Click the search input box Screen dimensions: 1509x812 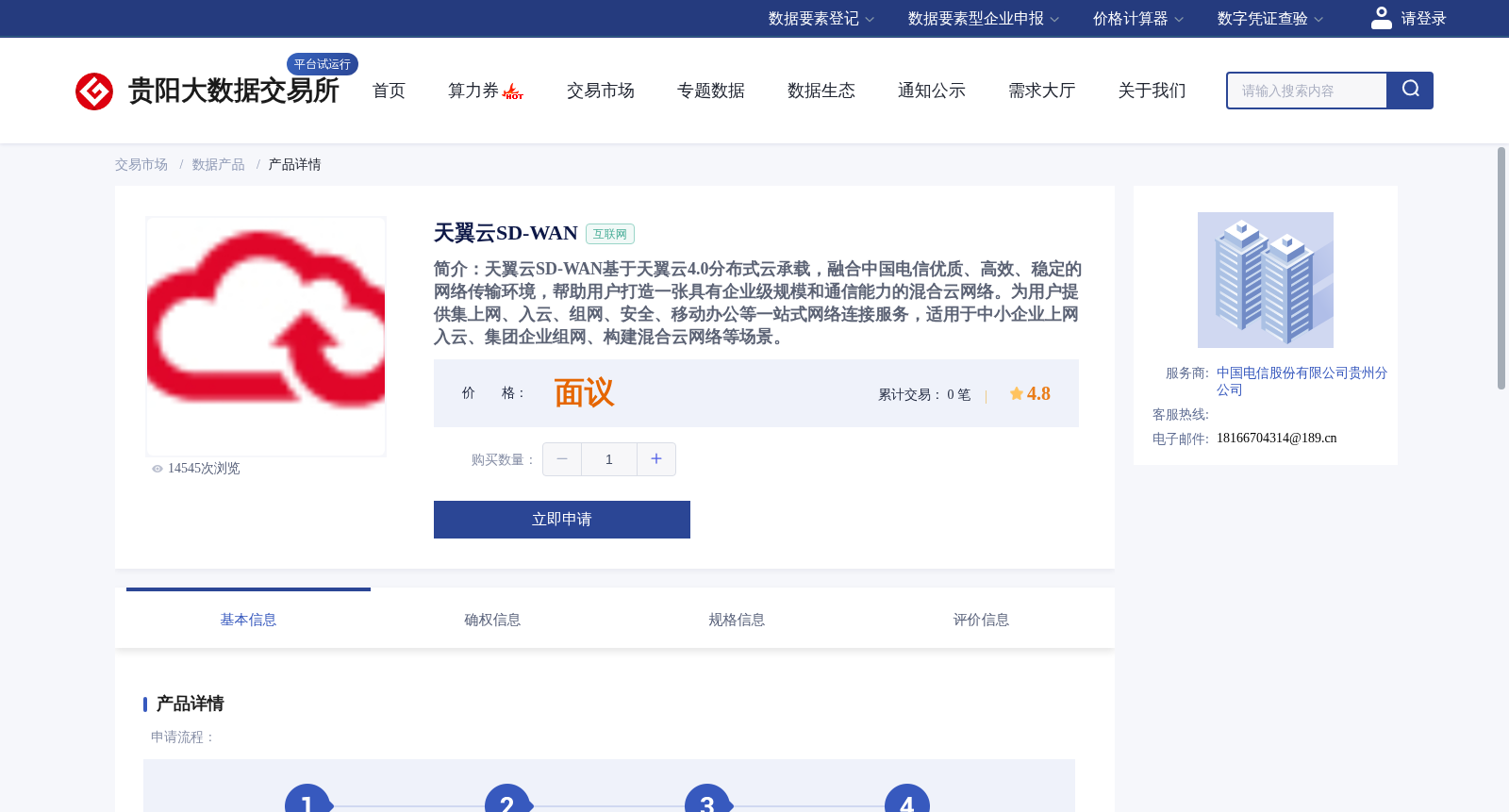1307,91
